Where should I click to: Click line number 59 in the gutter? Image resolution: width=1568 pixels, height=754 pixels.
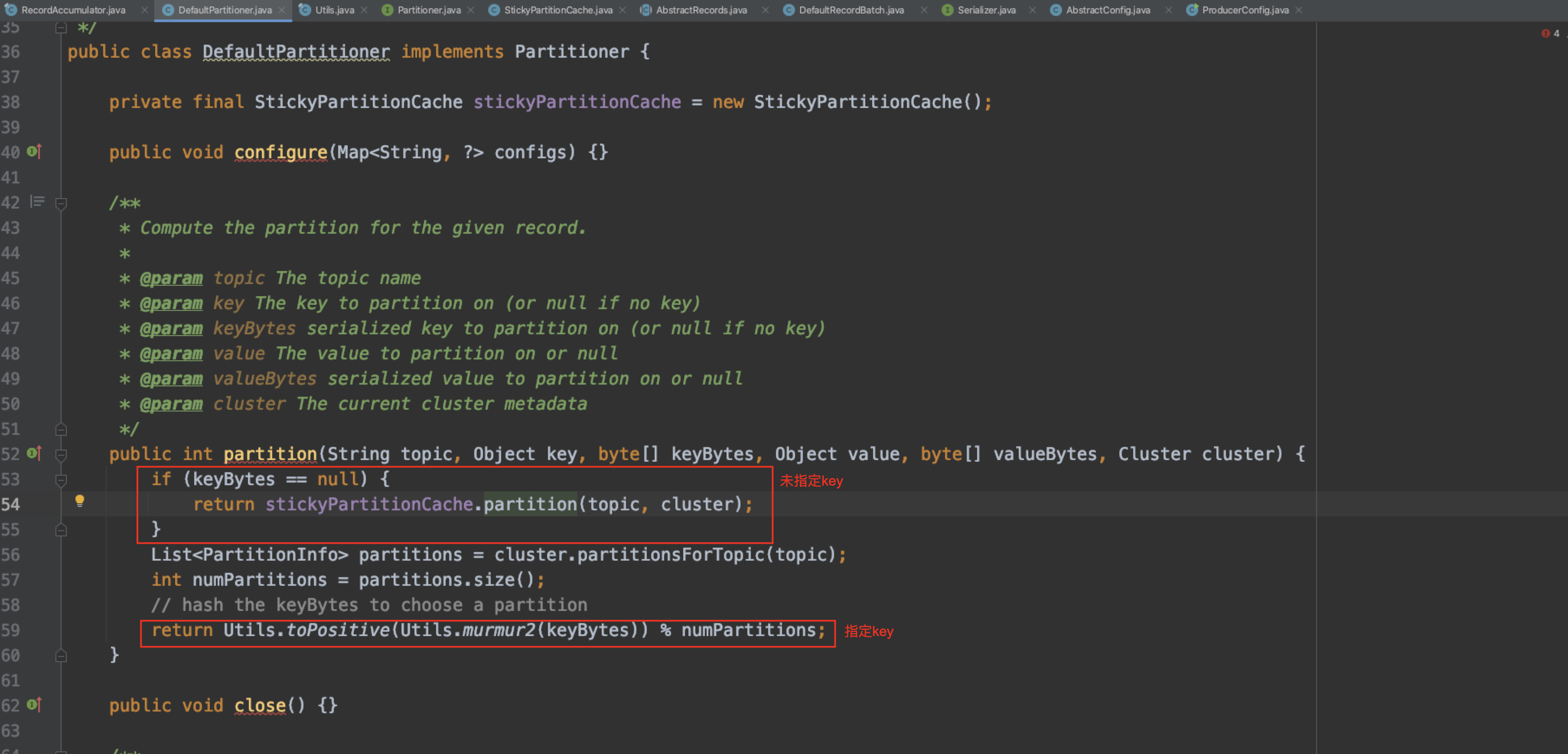(10, 630)
